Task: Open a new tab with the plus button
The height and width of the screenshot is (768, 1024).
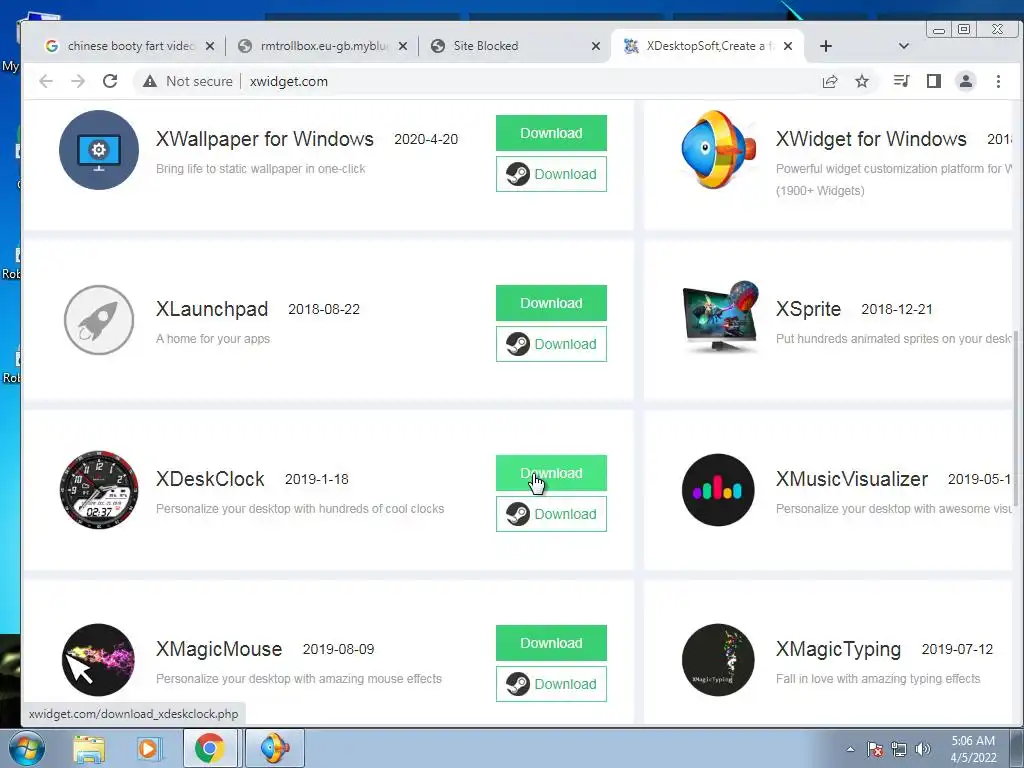Action: 825,46
